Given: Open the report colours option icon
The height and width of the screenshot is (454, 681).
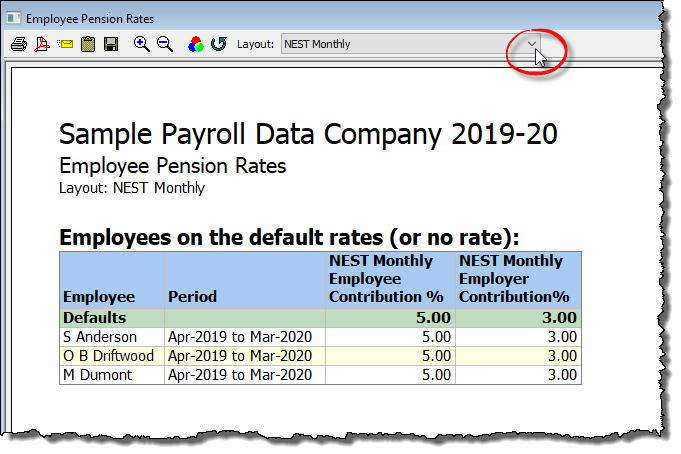Looking at the screenshot, I should coord(196,44).
